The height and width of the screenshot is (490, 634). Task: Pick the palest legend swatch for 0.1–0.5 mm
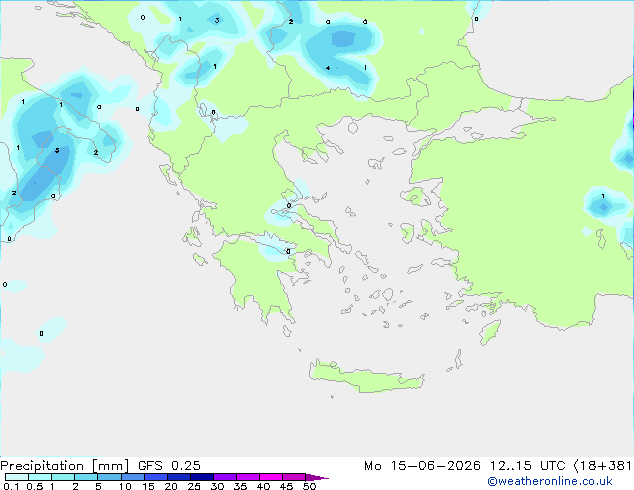17,477
